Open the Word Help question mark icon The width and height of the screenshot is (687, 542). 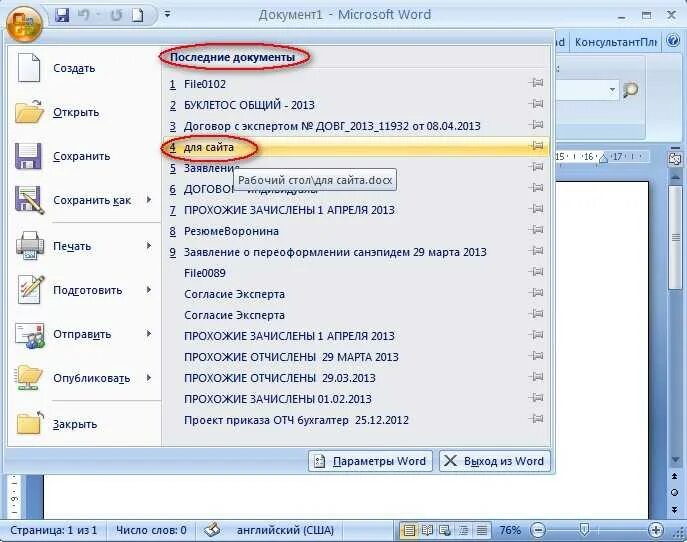pyautogui.click(x=673, y=41)
